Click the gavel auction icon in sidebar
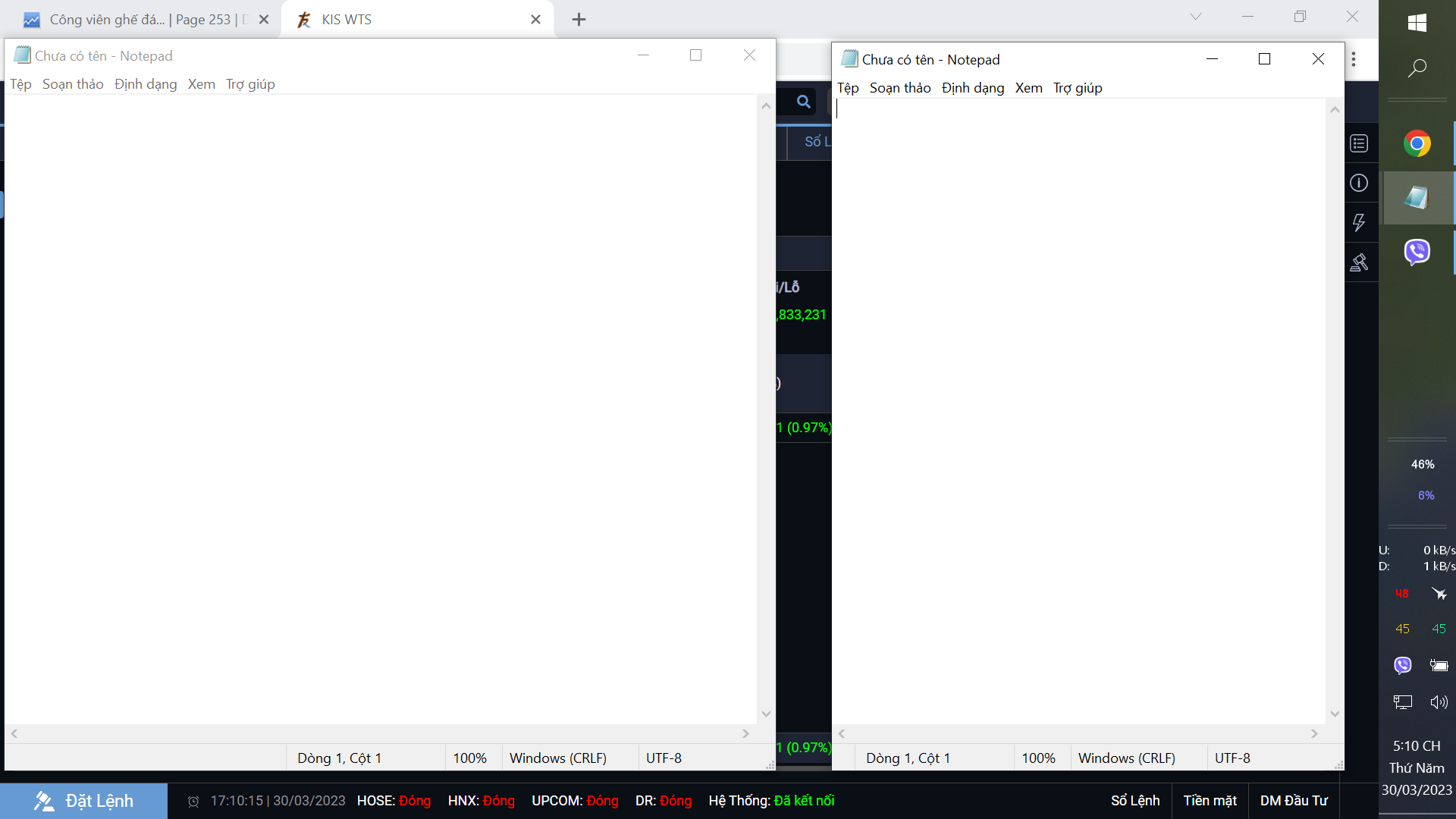 click(1359, 262)
